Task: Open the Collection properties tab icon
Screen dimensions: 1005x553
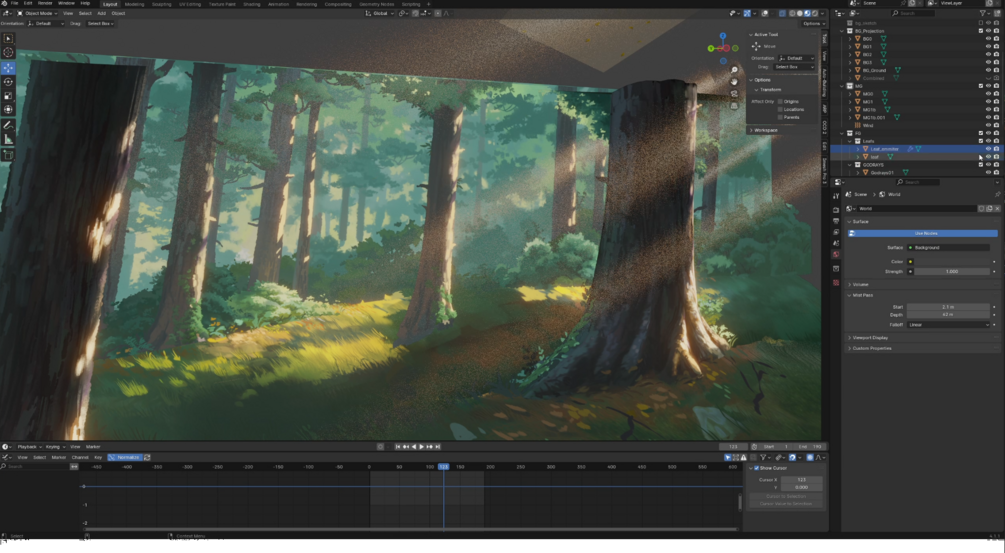Action: pyautogui.click(x=836, y=268)
